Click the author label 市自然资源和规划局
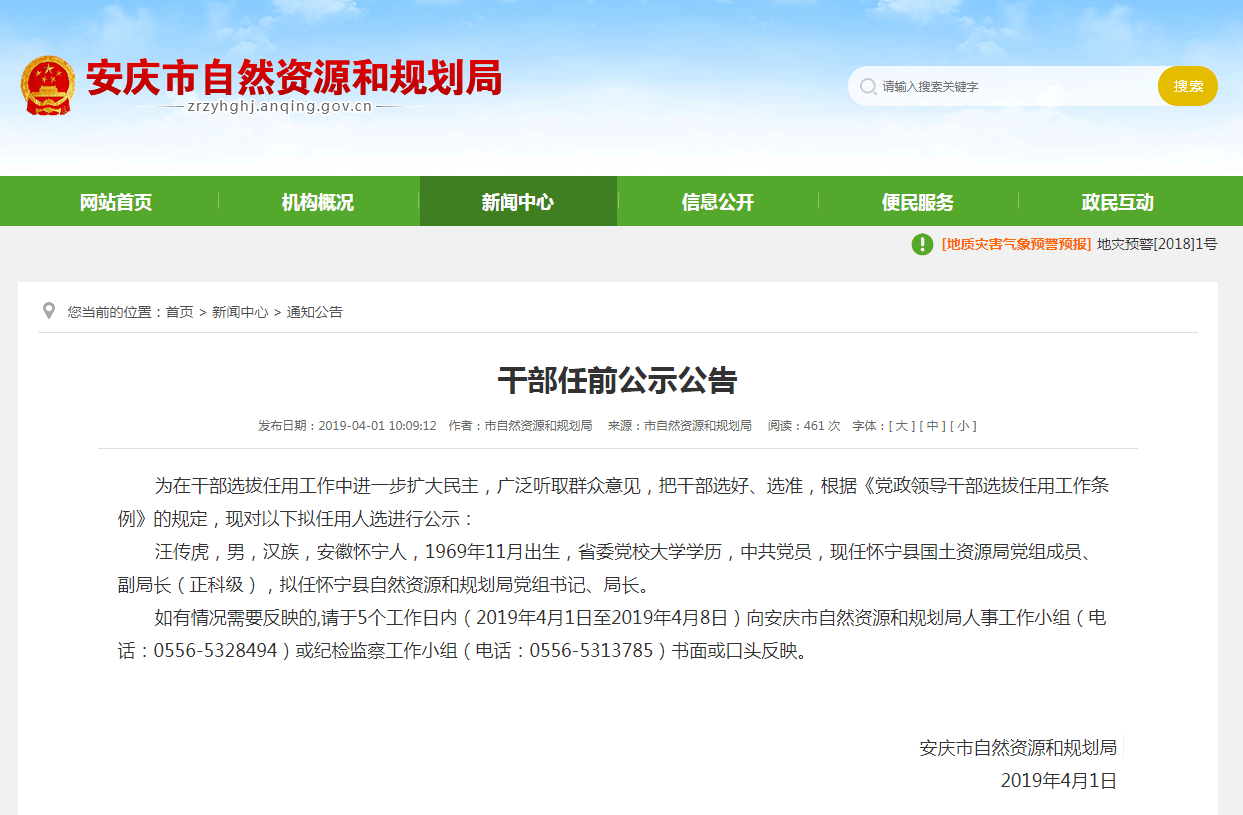1243x815 pixels. [538, 426]
